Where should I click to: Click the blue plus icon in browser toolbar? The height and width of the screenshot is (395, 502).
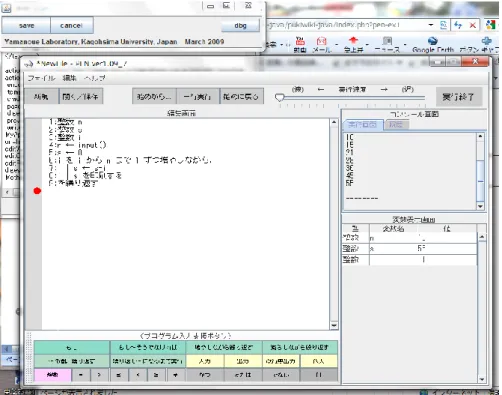click(487, 41)
